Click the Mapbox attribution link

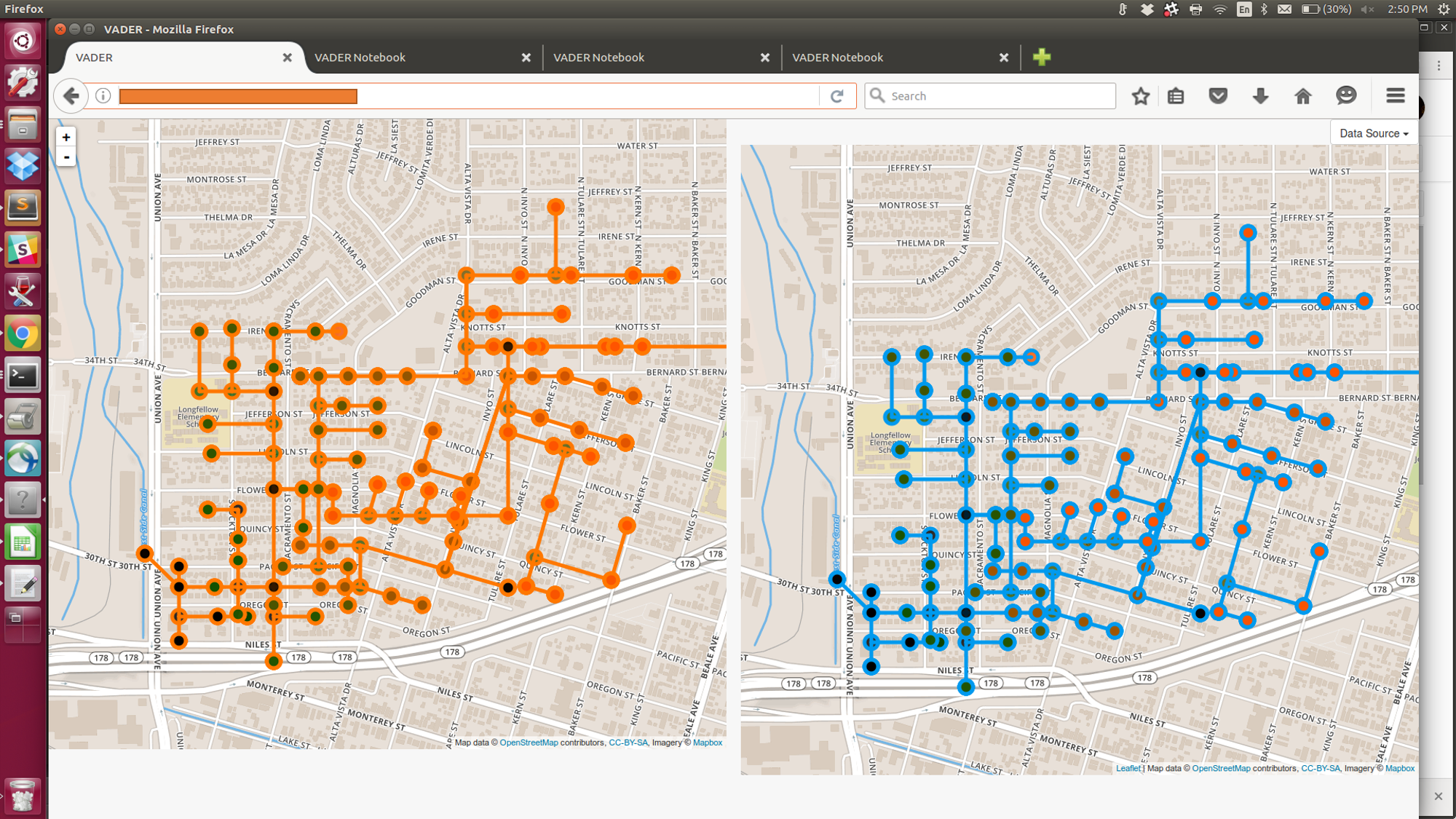pyautogui.click(x=708, y=742)
